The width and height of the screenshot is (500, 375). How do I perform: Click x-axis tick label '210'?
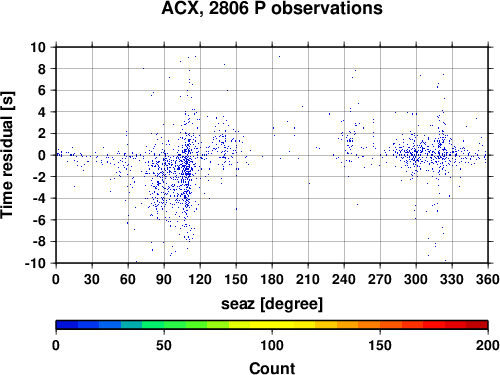[308, 279]
